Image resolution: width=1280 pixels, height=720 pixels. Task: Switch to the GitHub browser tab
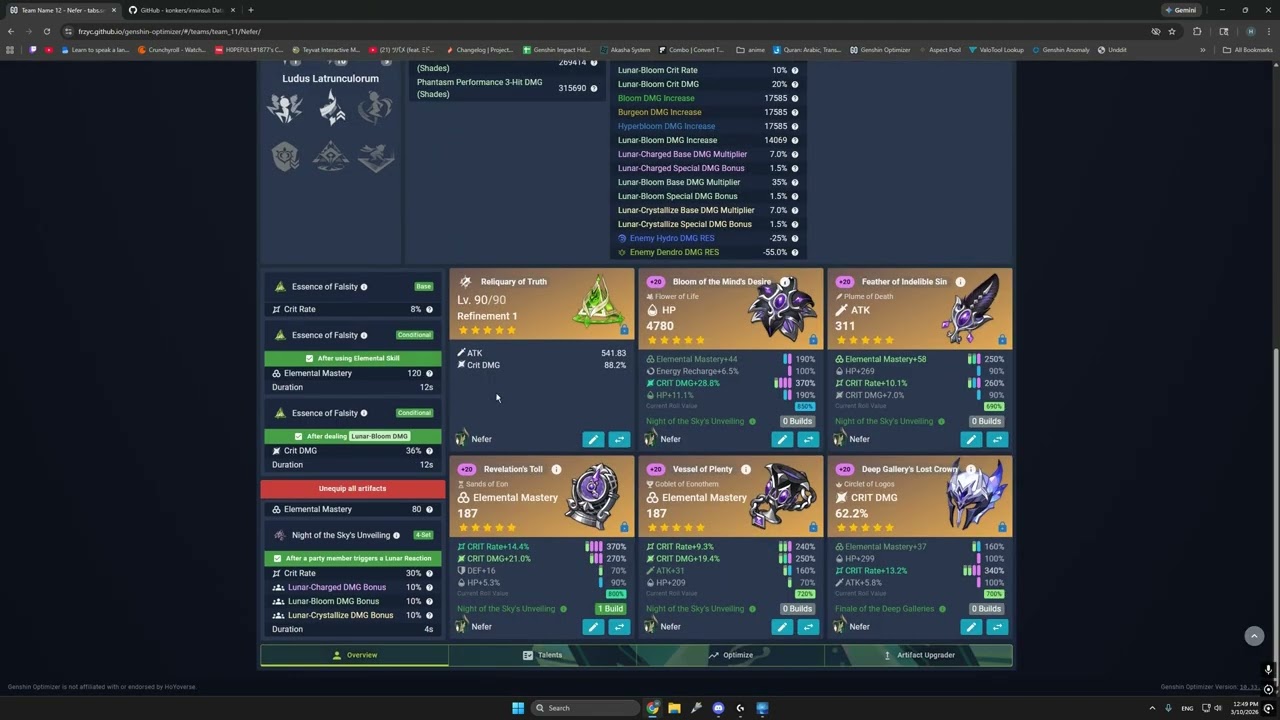coord(180,10)
